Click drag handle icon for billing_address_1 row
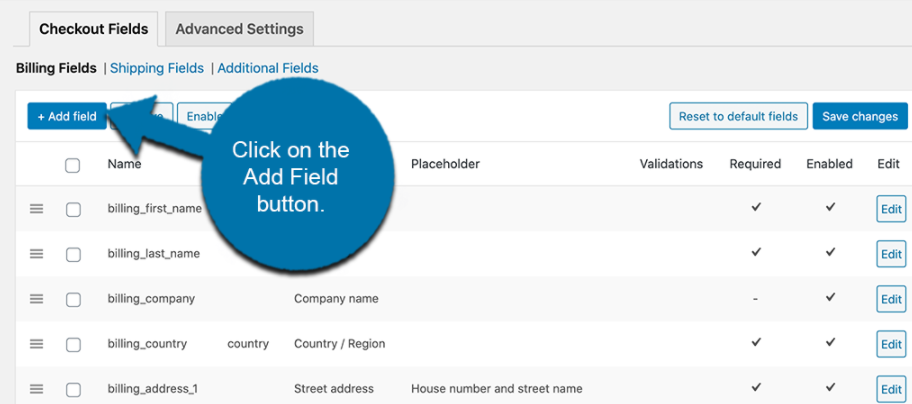Image resolution: width=912 pixels, height=404 pixels. pos(37,389)
